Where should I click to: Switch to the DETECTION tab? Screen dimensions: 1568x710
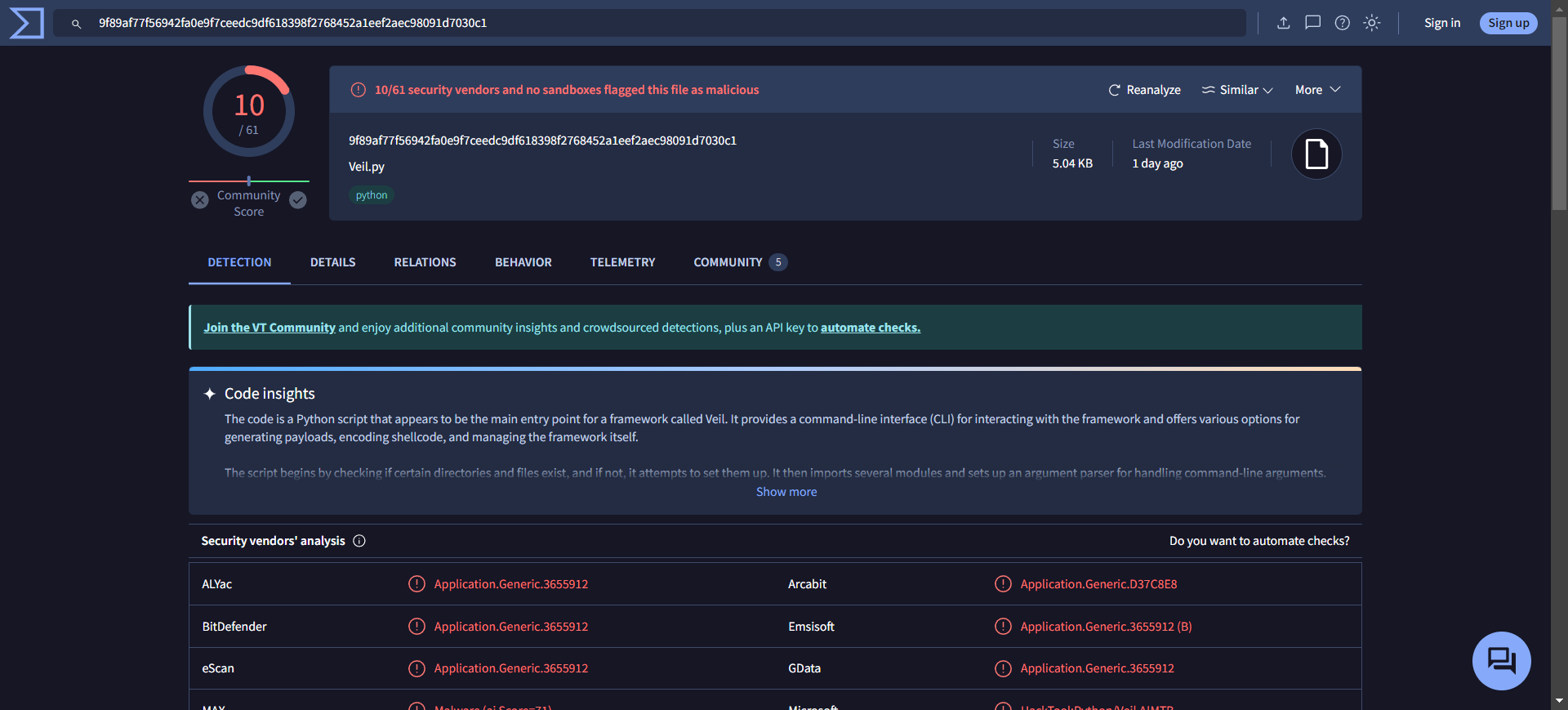coord(239,262)
